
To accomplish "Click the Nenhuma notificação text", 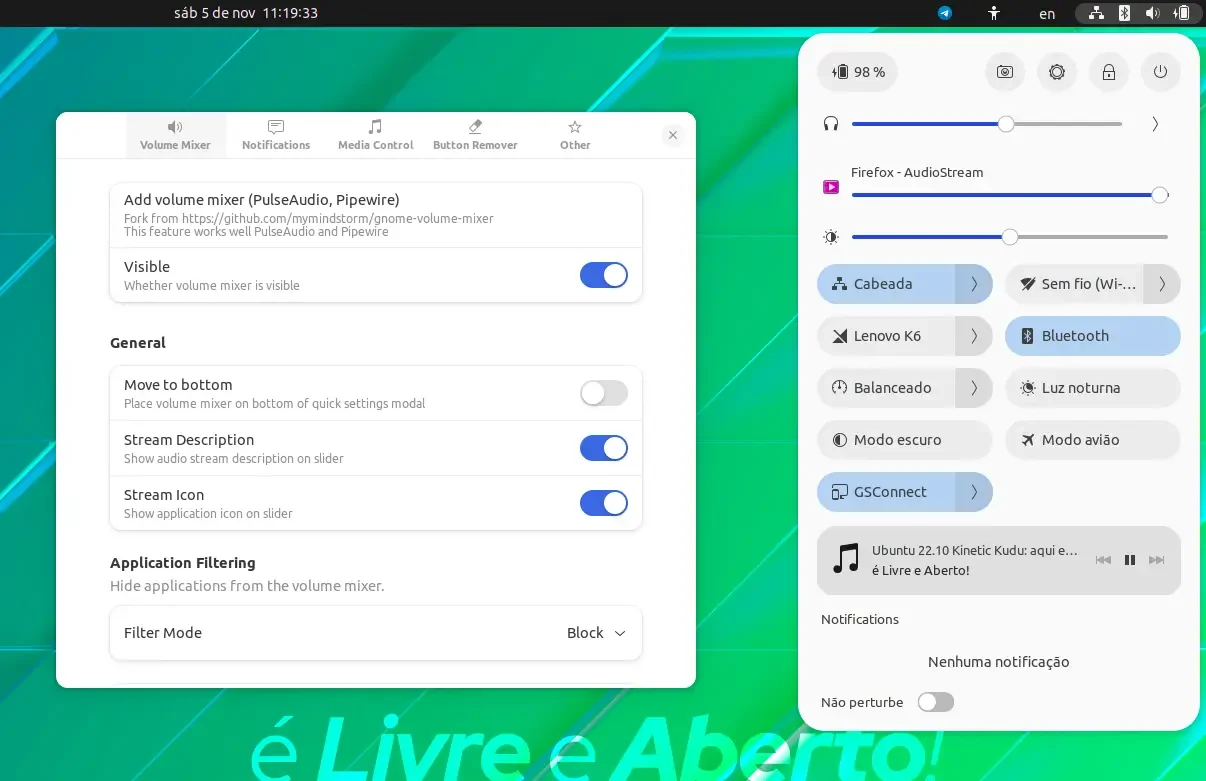I will point(998,662).
